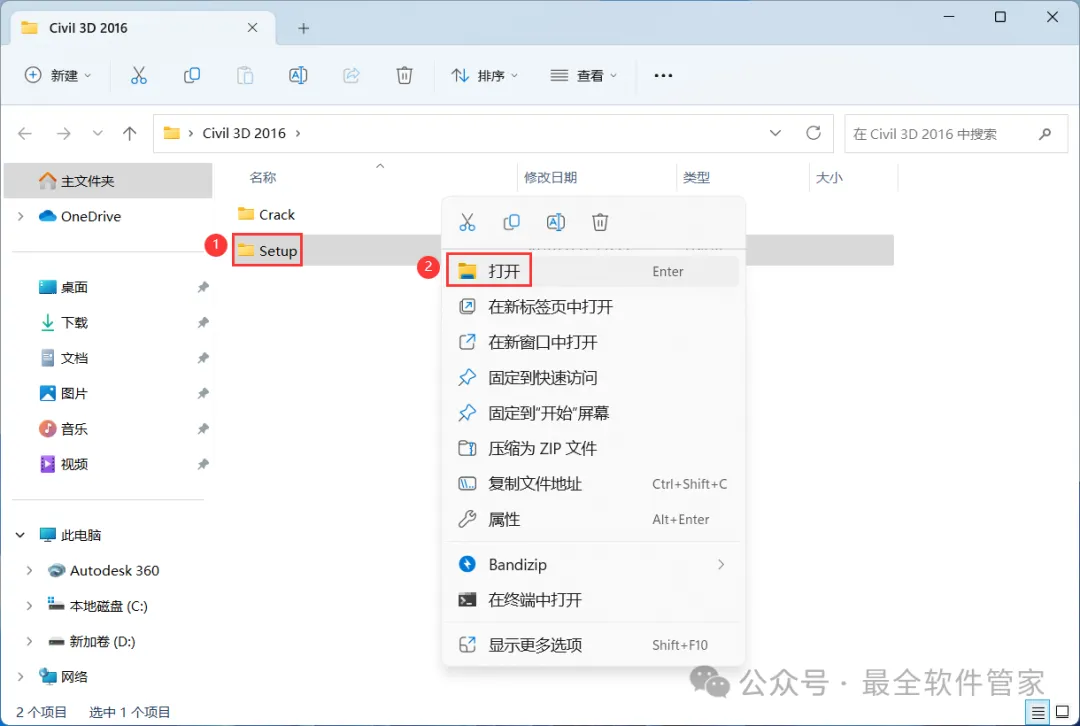Open the Bandizip submenu
The image size is (1080, 726).
[593, 564]
